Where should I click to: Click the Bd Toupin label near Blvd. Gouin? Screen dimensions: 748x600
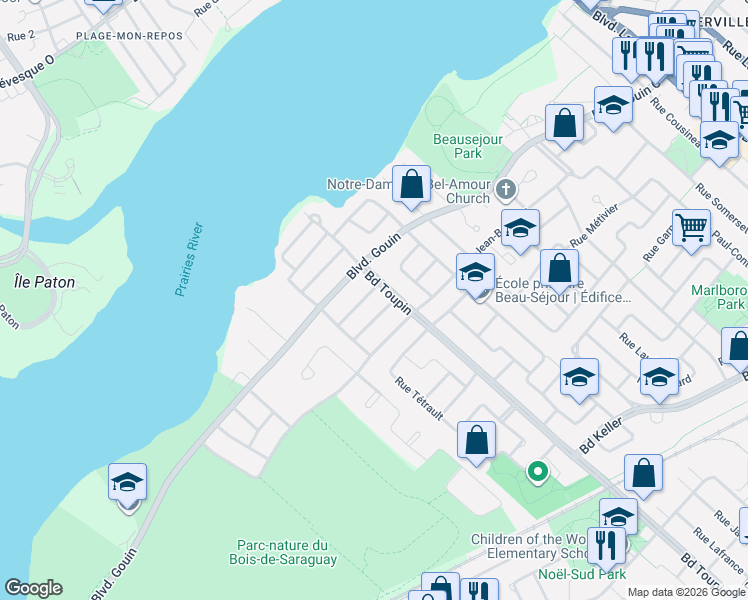point(388,293)
